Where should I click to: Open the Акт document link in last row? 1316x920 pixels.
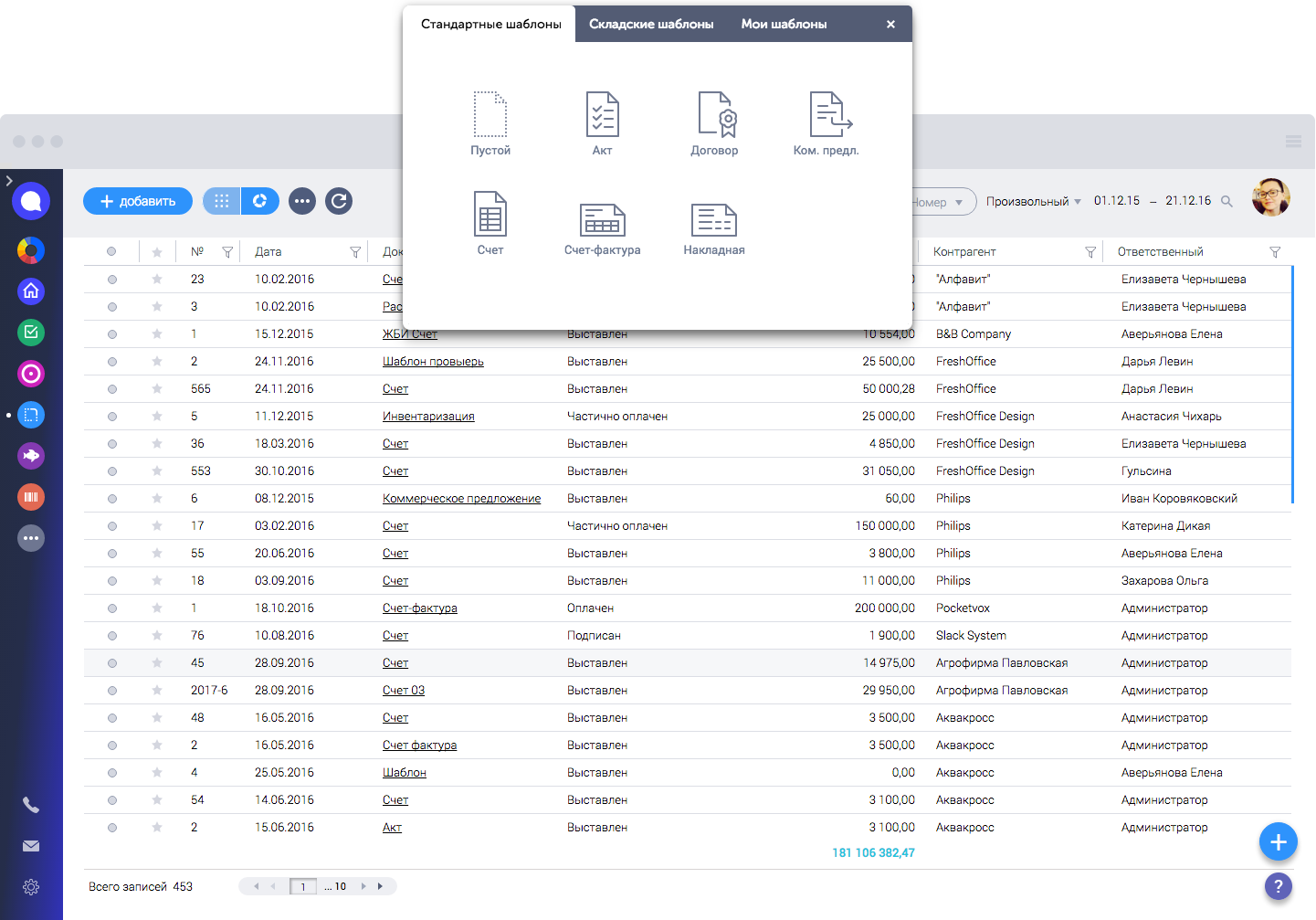[392, 828]
